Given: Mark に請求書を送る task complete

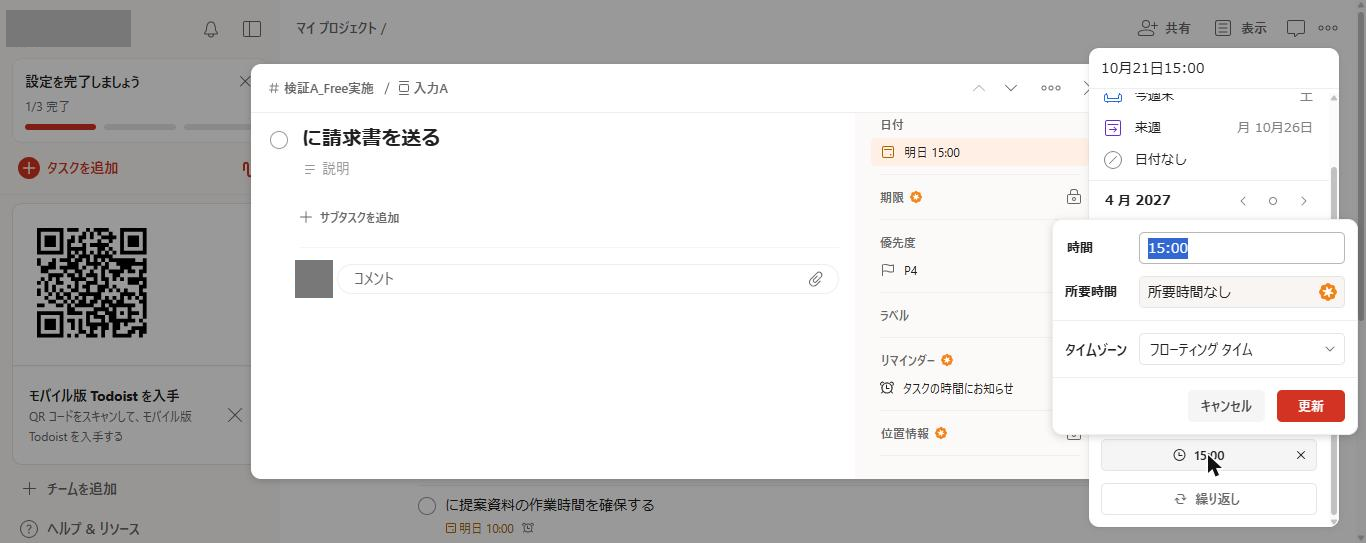Looking at the screenshot, I should (x=279, y=140).
